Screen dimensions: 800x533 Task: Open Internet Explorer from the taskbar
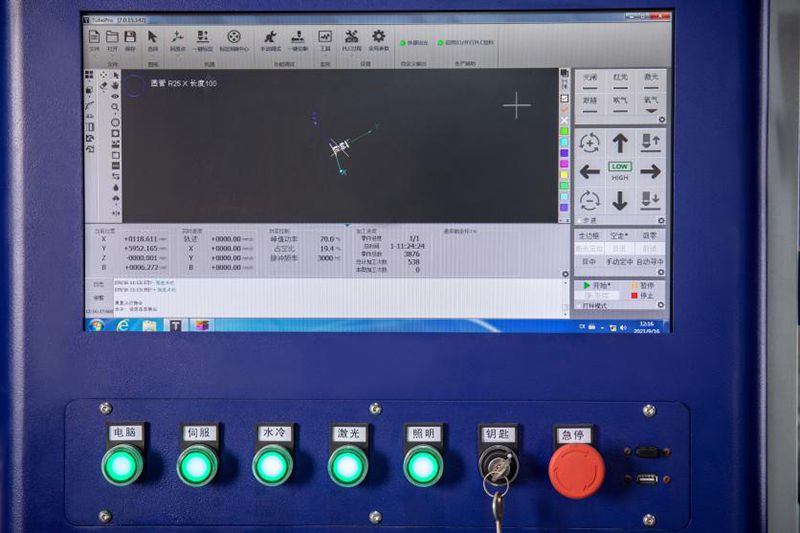click(122, 325)
